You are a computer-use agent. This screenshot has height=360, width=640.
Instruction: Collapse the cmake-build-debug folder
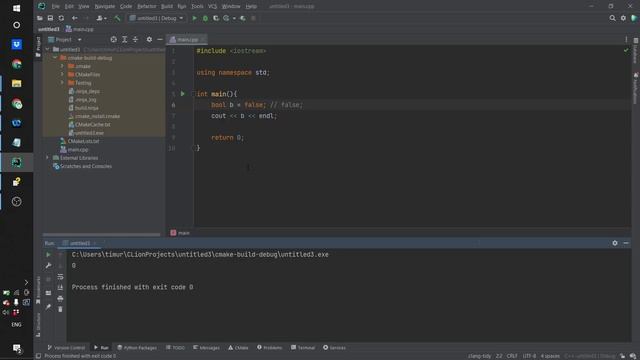pyautogui.click(x=55, y=58)
